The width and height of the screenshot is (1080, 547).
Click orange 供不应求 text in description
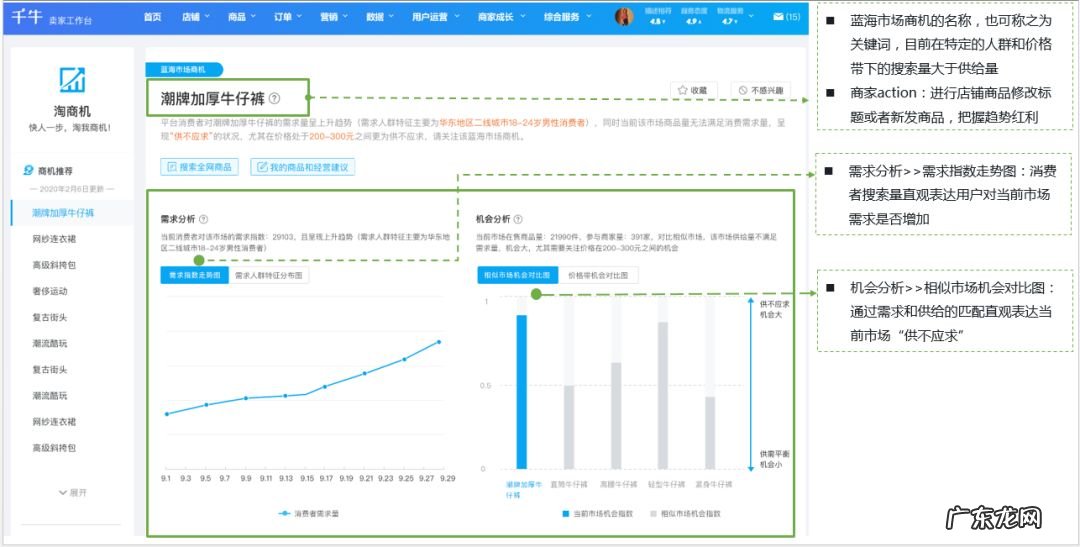(191, 136)
